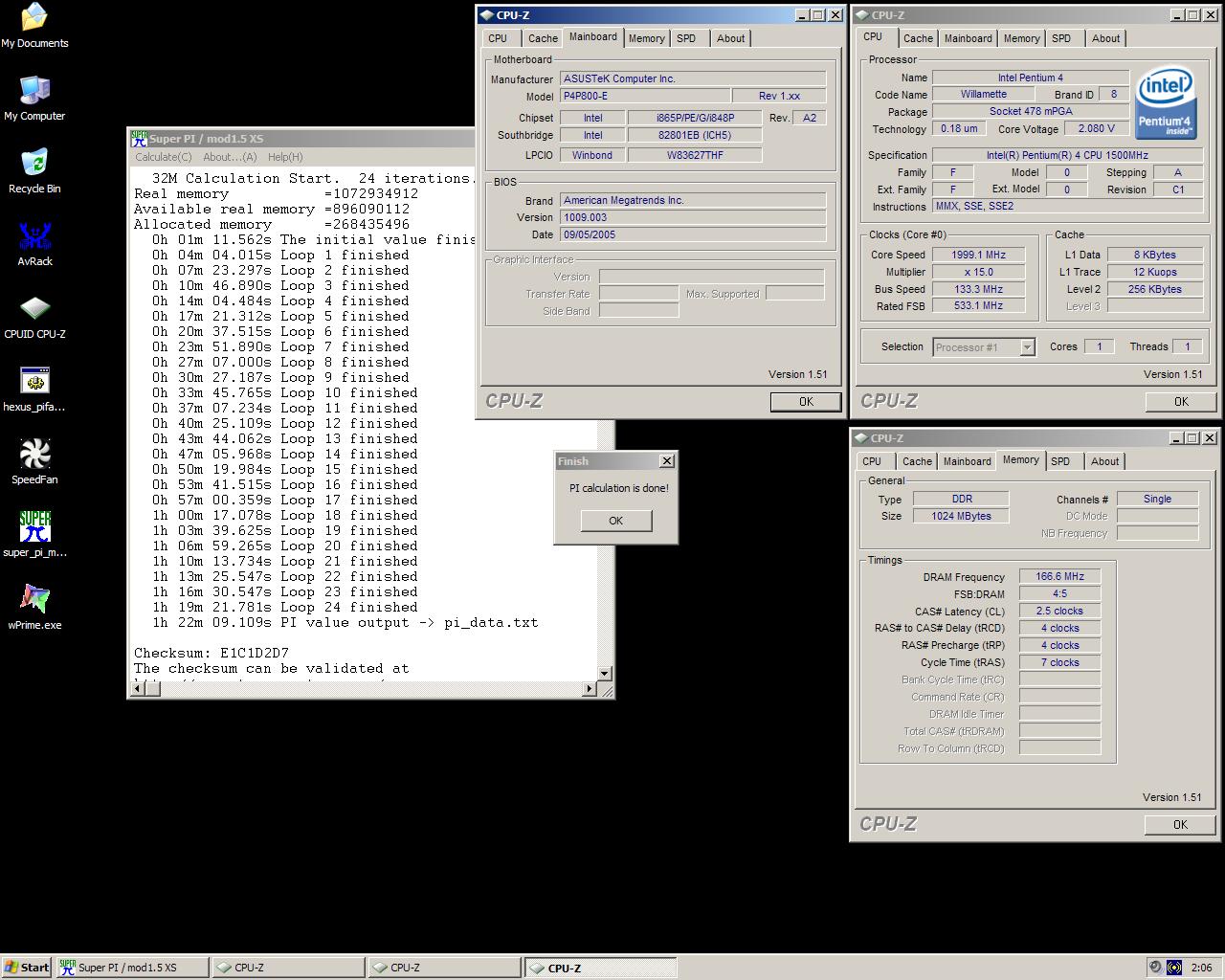Click the LPCIO W83627THF field
1225x980 pixels.
(x=695, y=155)
